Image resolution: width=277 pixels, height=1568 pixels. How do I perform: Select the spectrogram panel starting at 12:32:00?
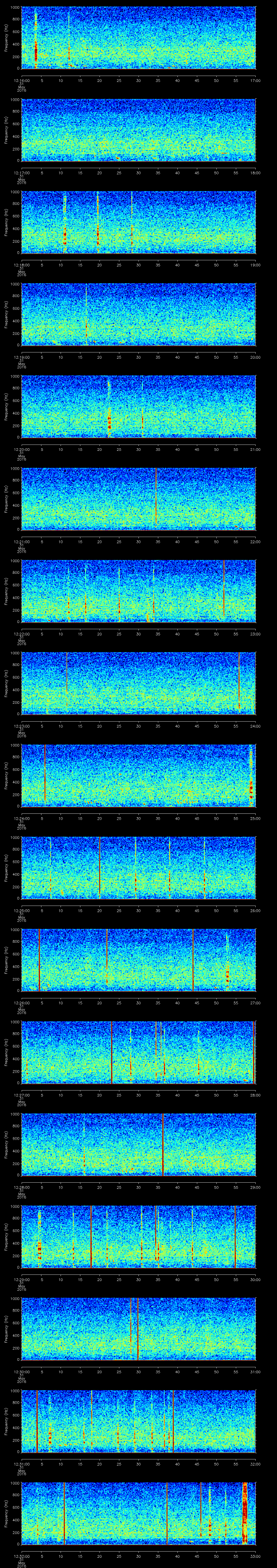pos(139,1513)
